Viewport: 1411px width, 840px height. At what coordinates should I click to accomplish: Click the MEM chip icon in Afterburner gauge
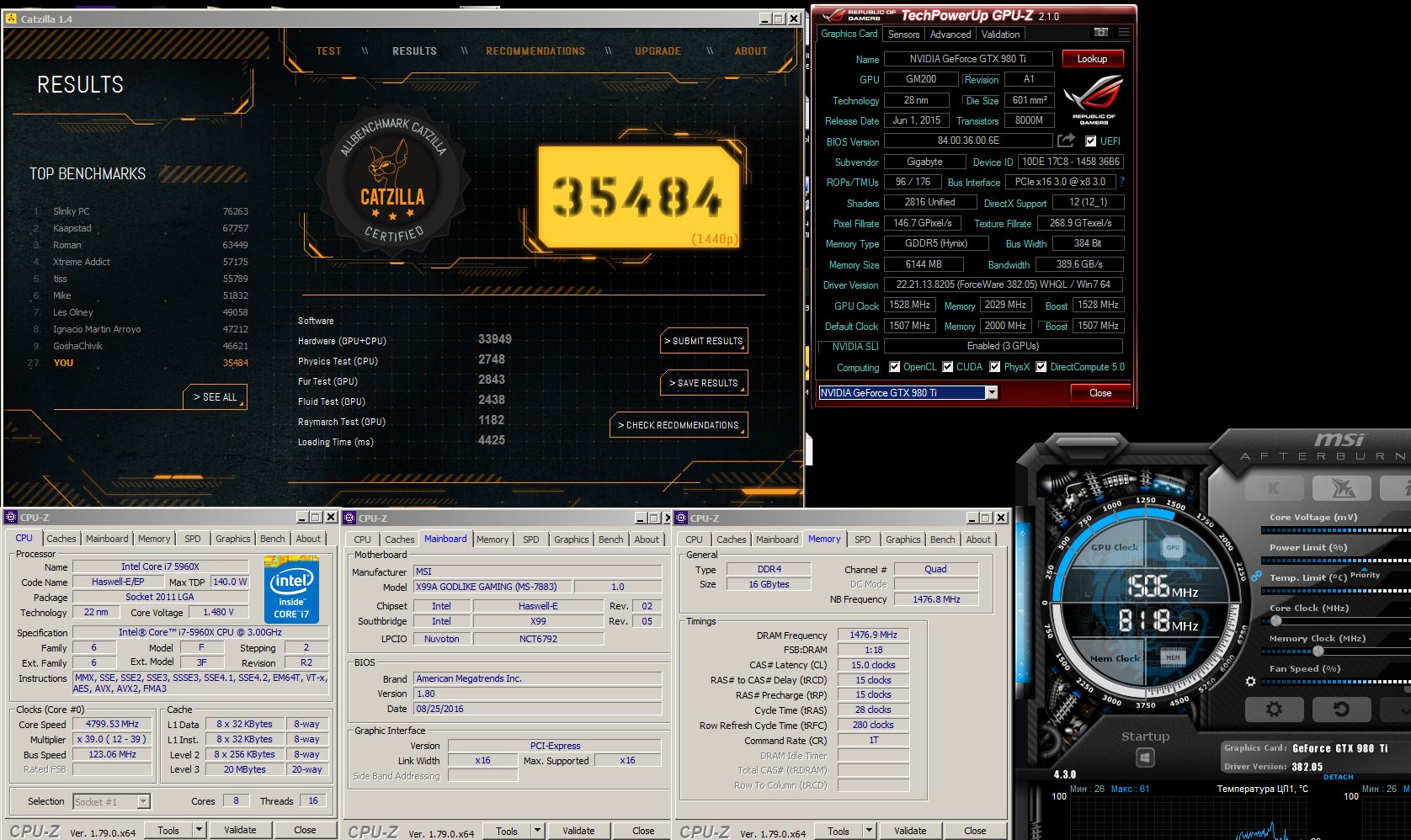(x=1173, y=657)
